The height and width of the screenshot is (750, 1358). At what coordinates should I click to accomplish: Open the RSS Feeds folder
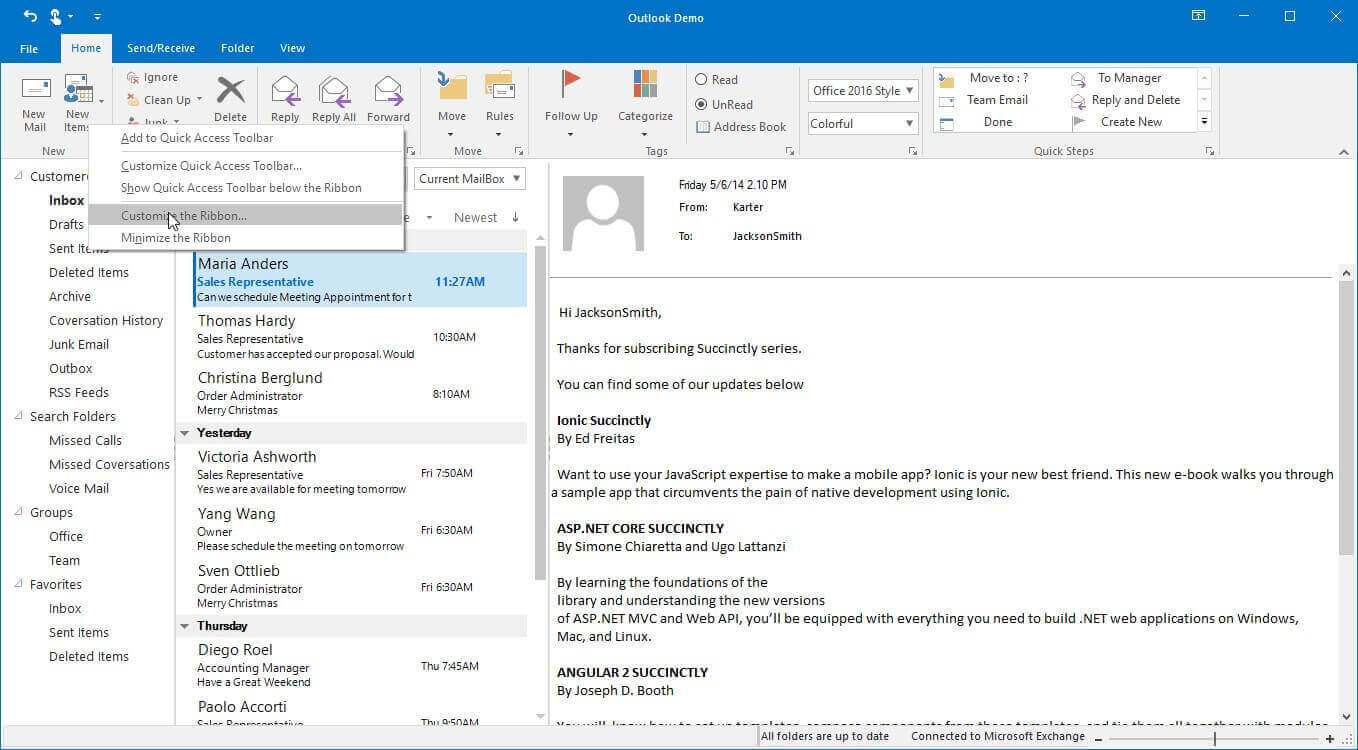pyautogui.click(x=79, y=393)
